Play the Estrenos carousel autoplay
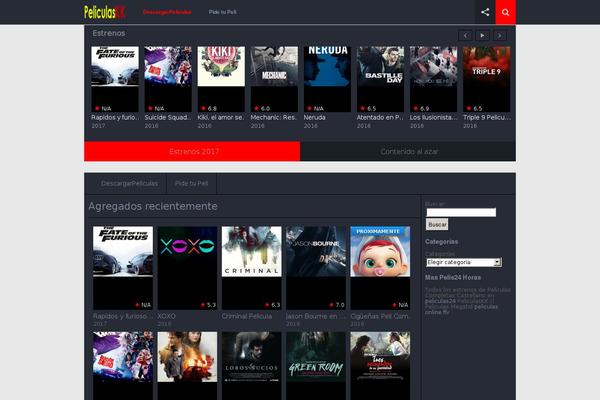The image size is (600, 400). tap(482, 36)
